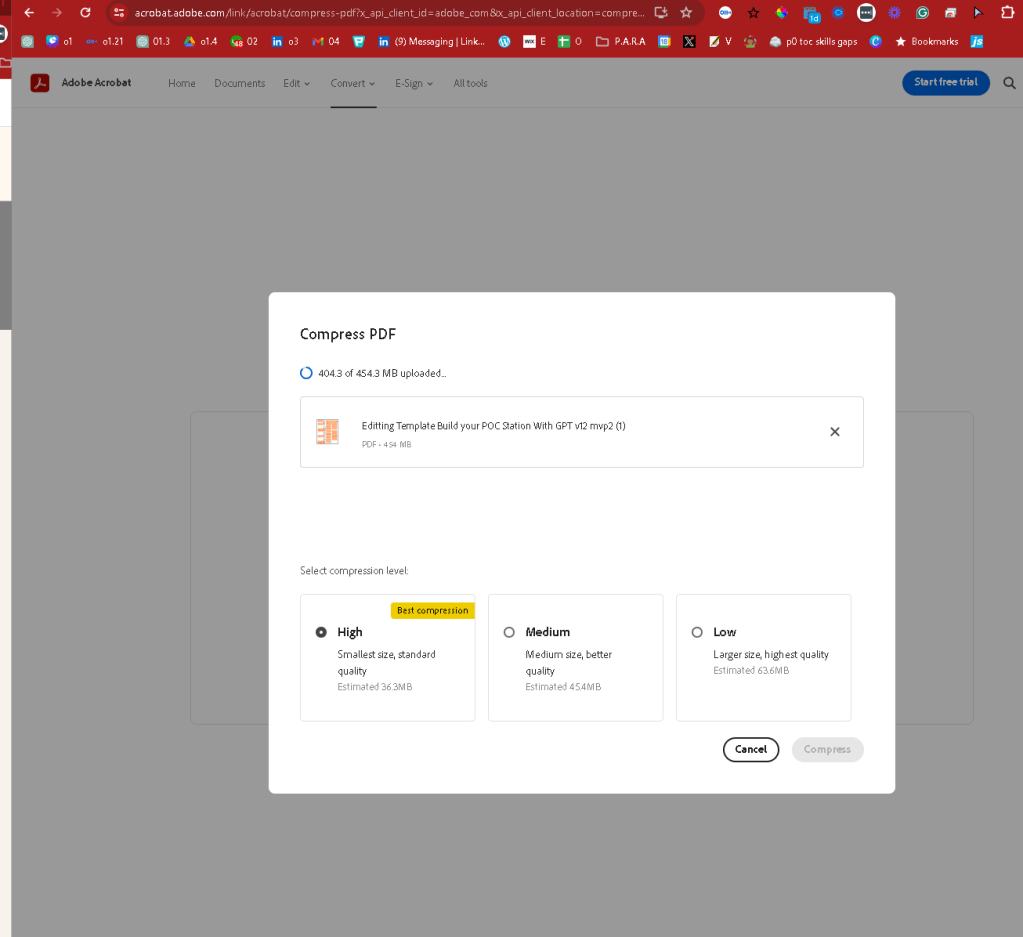Open the Extensions puzzle icon
Image resolution: width=1023 pixels, height=937 pixels.
(x=1007, y=12)
